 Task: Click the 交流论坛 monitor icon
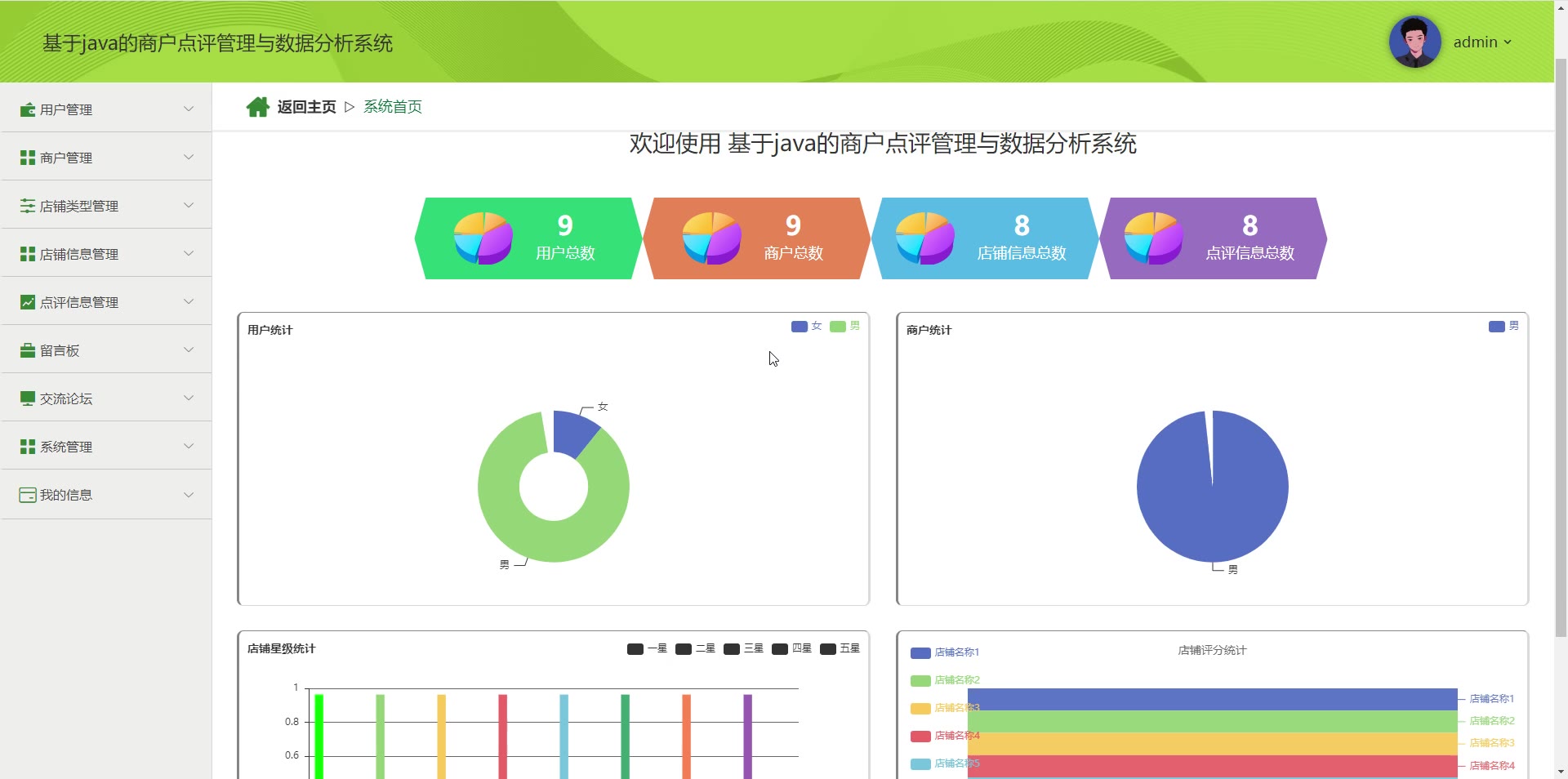[28, 398]
